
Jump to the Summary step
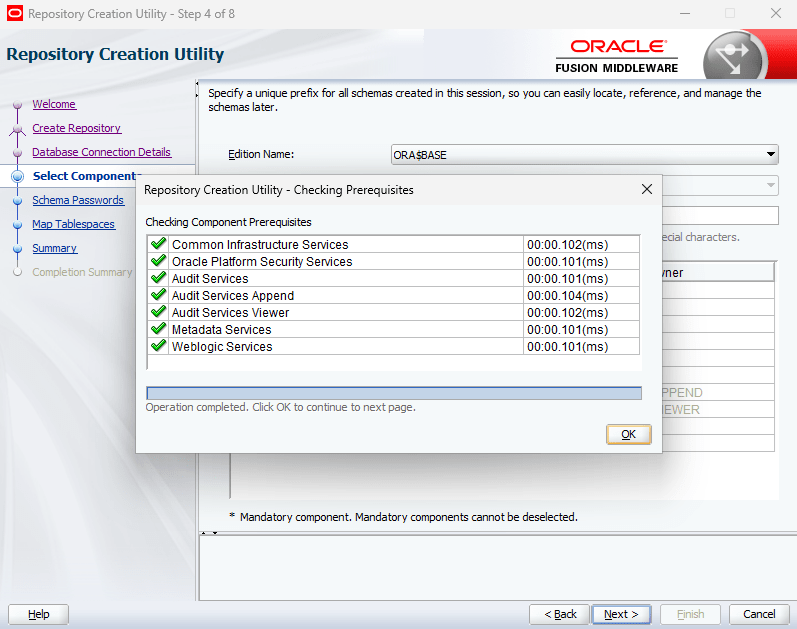click(55, 248)
